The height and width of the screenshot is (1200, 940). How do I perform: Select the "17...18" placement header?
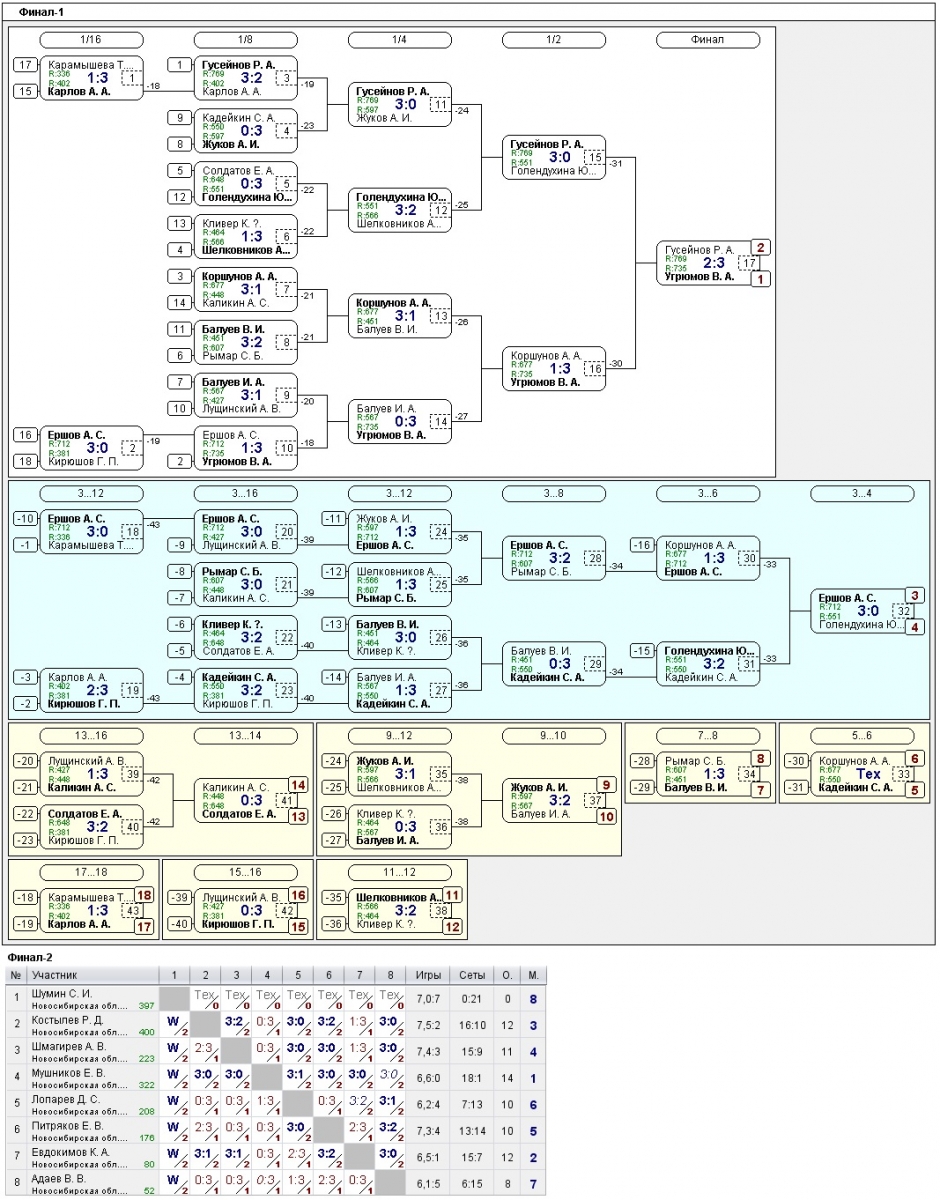[x=91, y=873]
